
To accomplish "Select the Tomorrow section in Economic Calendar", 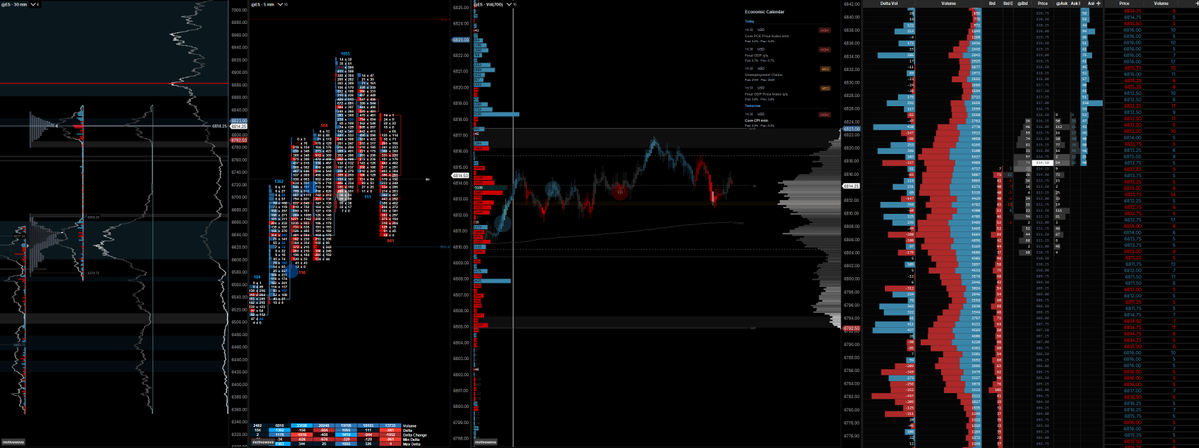I will [x=752, y=107].
